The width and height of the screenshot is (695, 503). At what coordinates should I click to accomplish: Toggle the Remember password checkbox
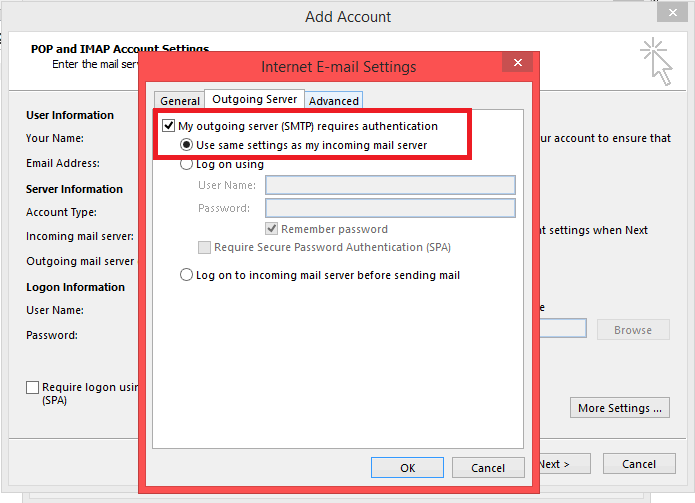point(272,229)
